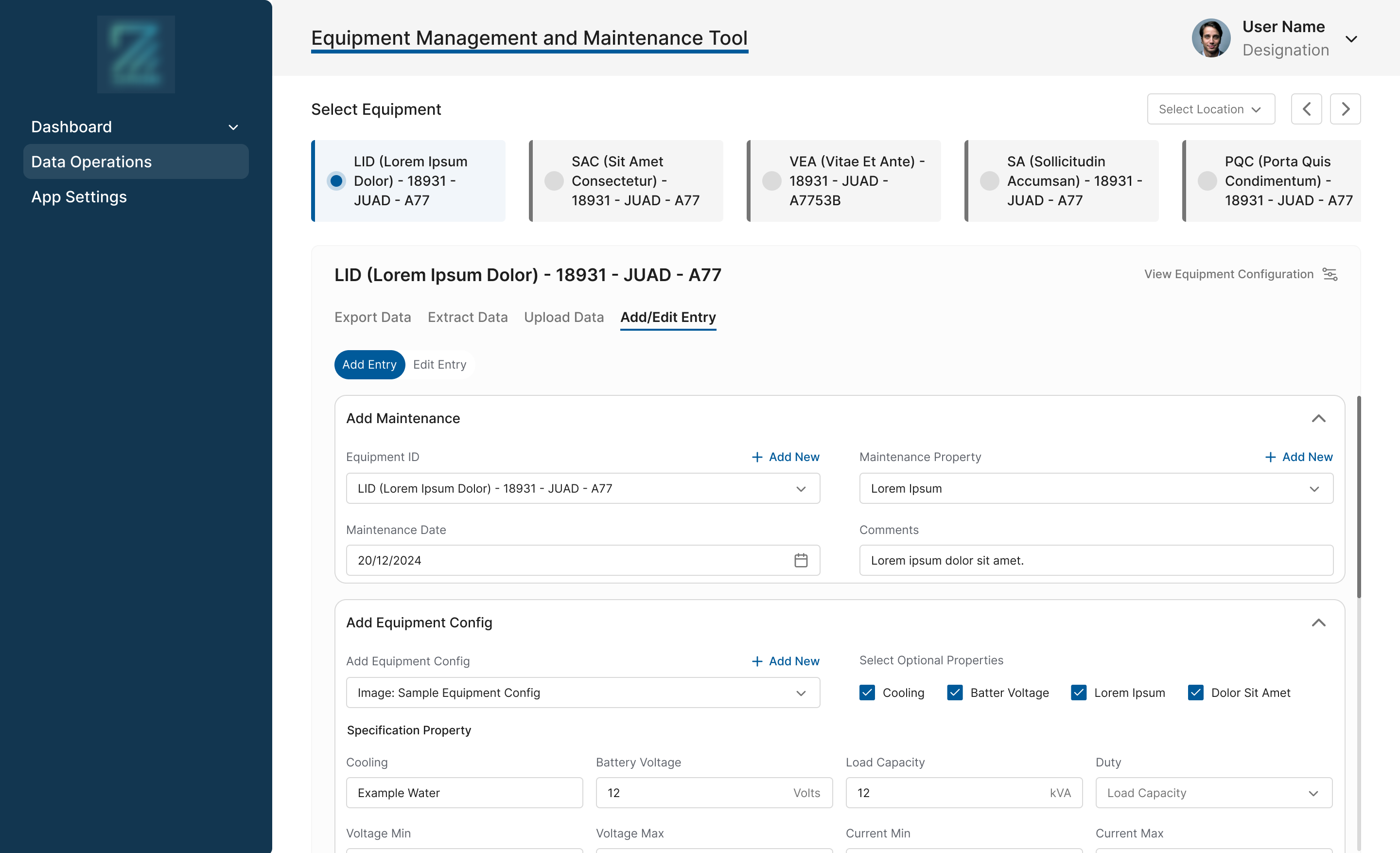
Task: Click the user profile avatar
Action: coord(1211,38)
